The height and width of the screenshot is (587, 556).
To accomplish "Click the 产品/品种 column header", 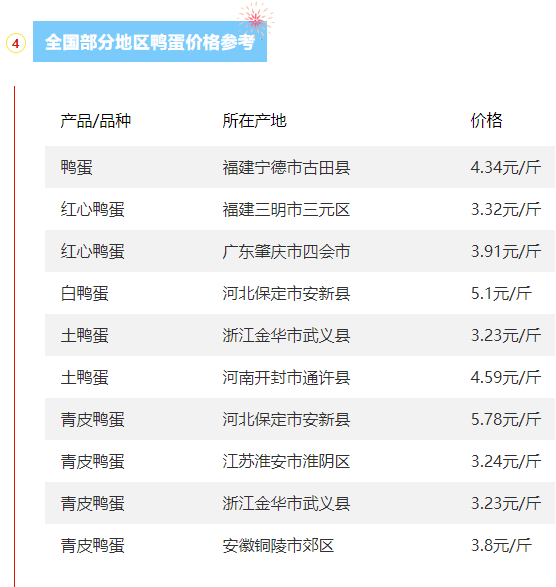I will 96,121.
